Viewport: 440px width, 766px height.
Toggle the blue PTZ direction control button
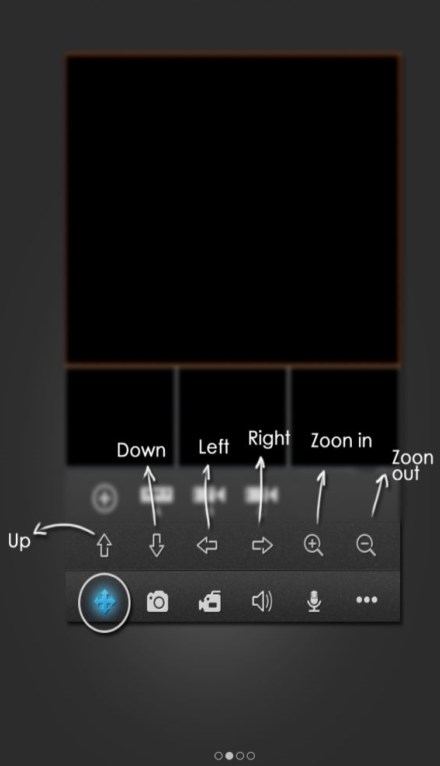click(104, 602)
